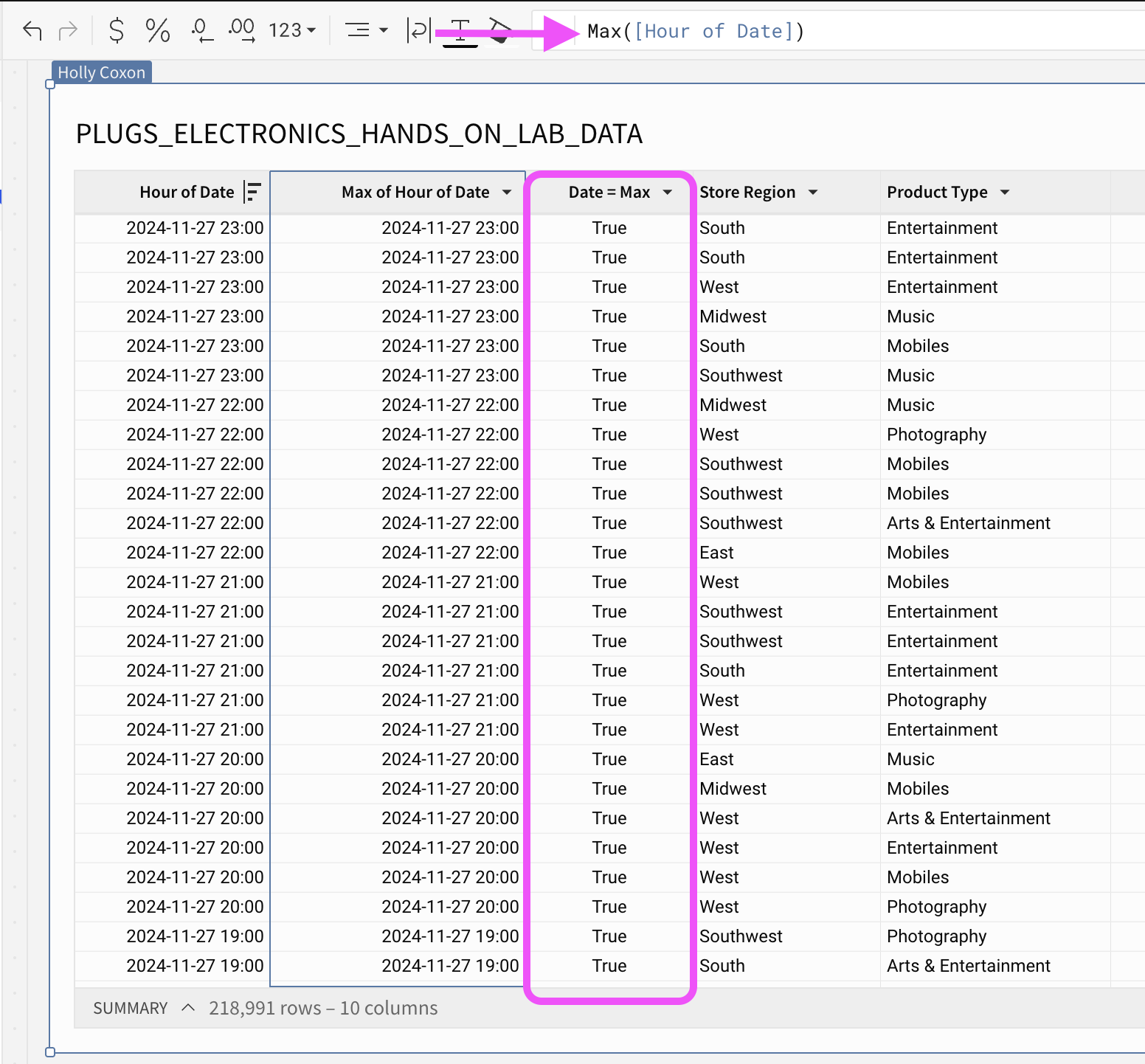This screenshot has height=1064, width=1145.
Task: Select the Holly Coxon tab
Action: (101, 72)
